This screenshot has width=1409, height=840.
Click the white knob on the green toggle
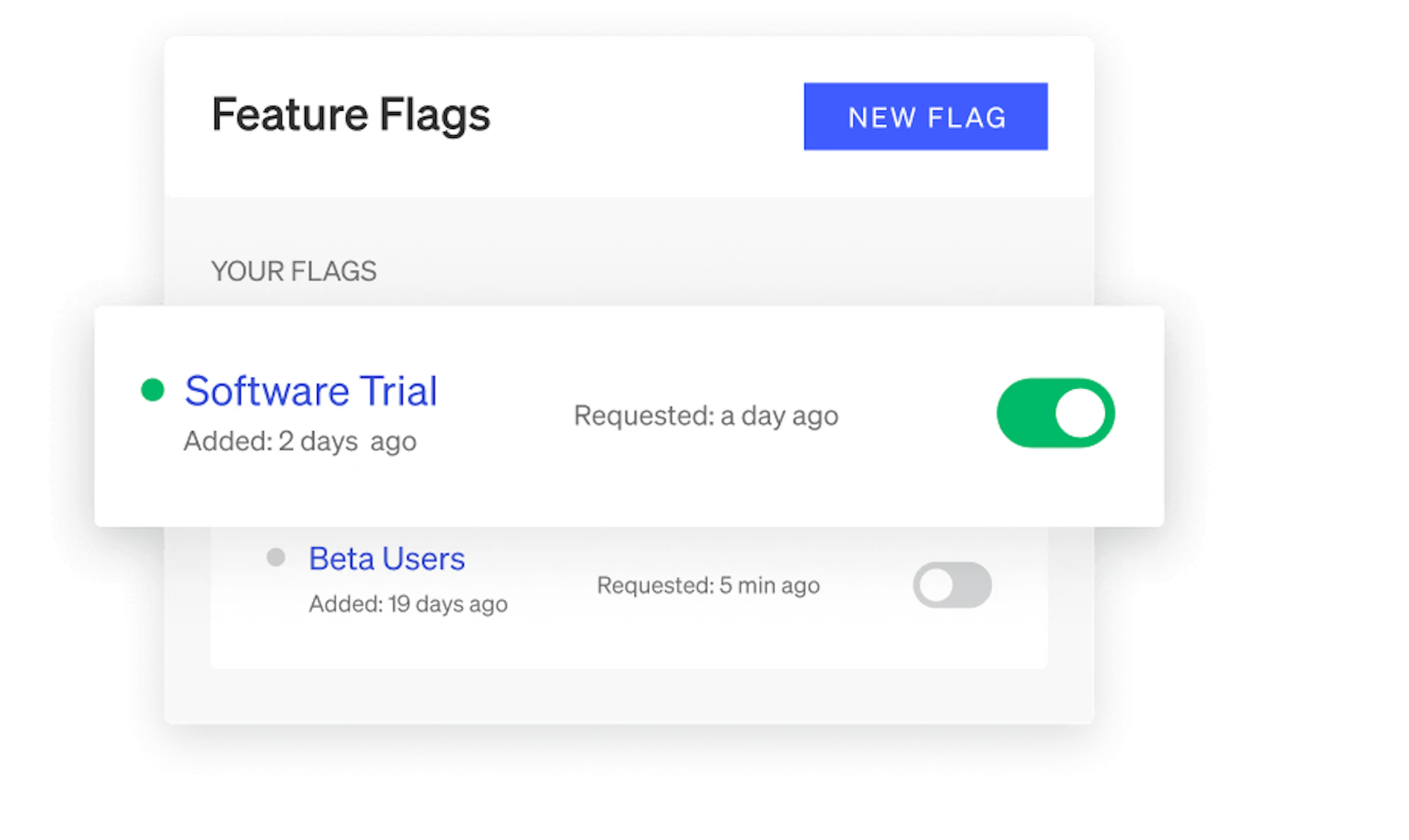click(1080, 413)
